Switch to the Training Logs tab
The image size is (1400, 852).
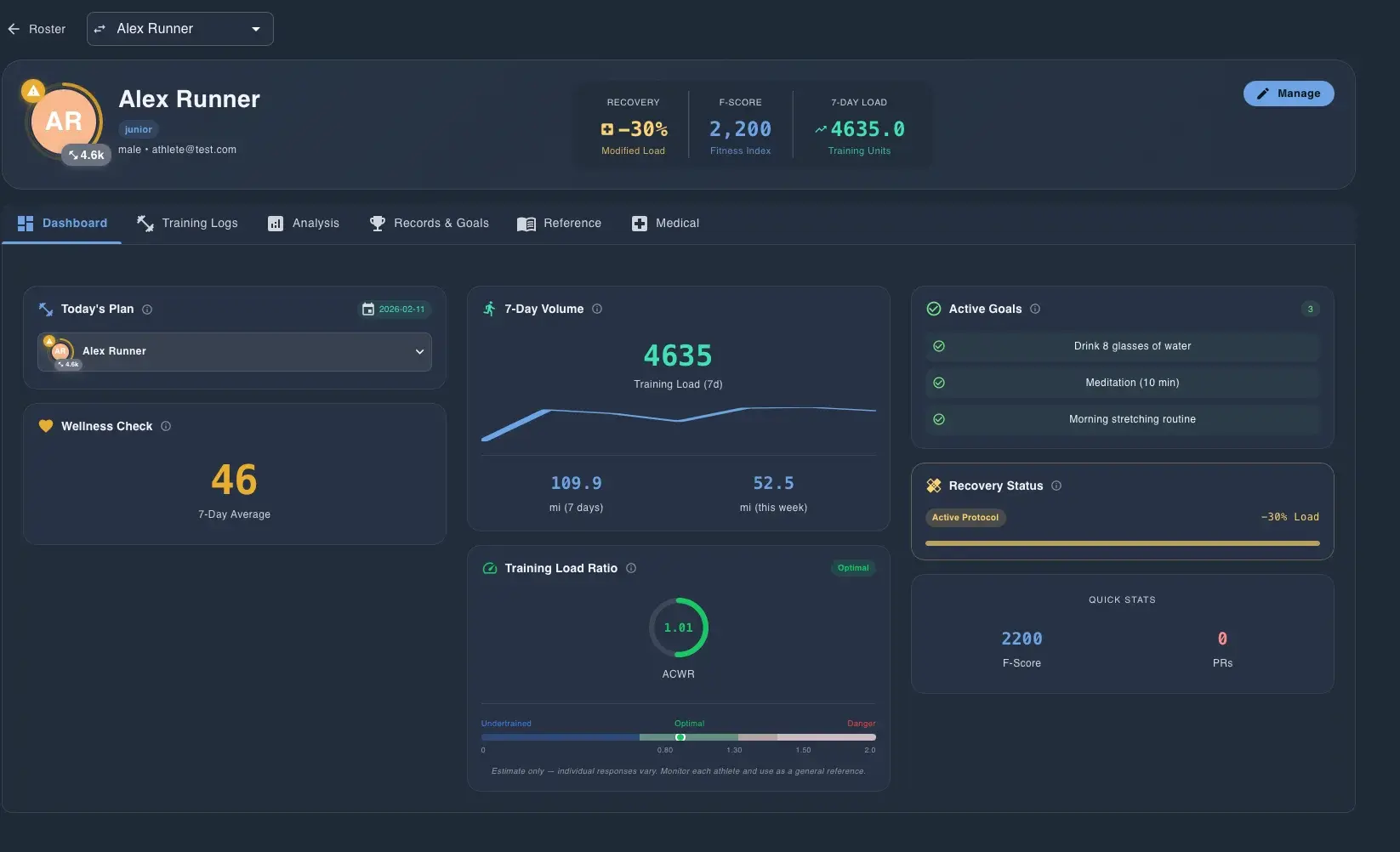click(x=199, y=223)
